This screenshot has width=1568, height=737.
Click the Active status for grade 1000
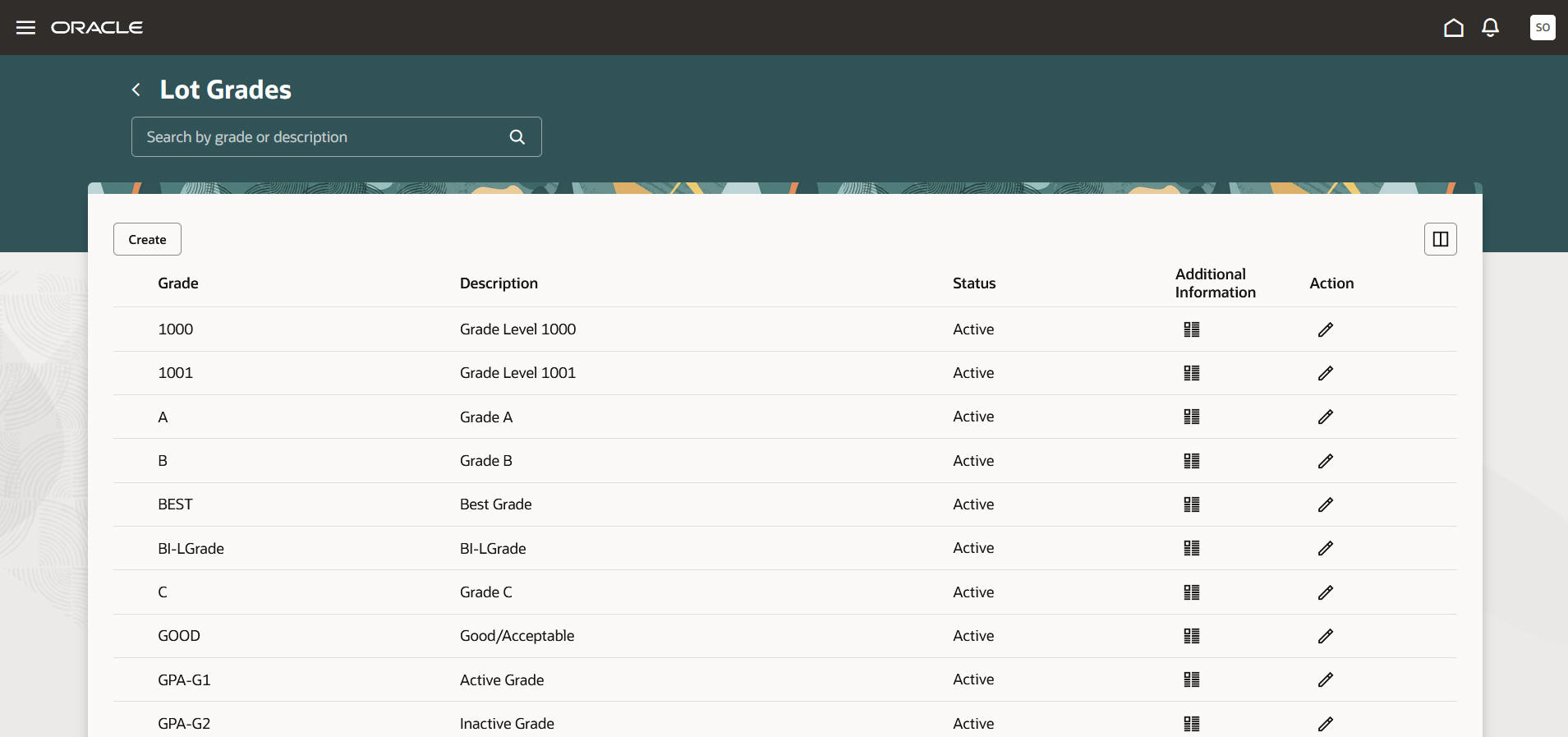coord(973,329)
